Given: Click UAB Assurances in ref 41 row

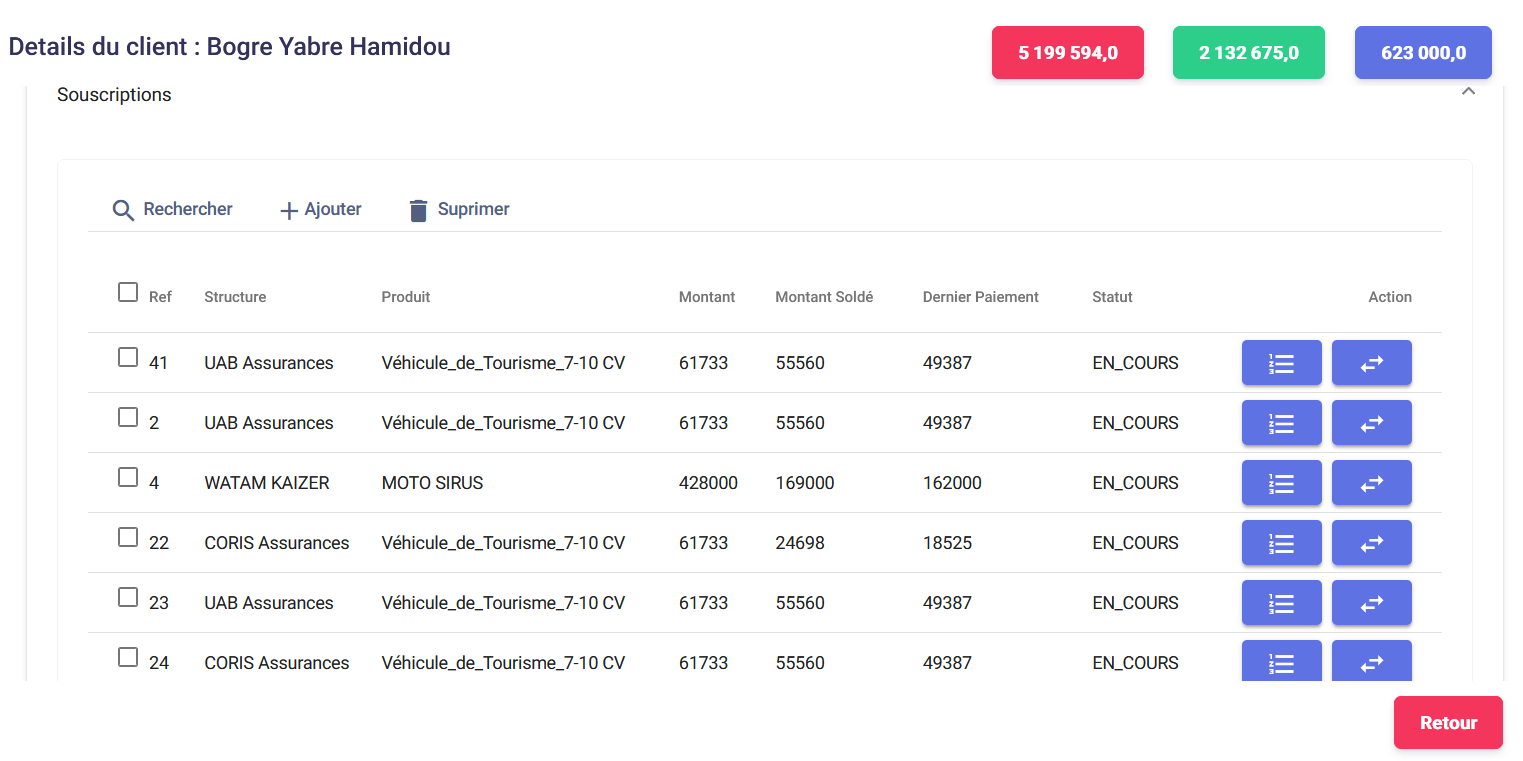Looking at the screenshot, I should click(x=269, y=363).
